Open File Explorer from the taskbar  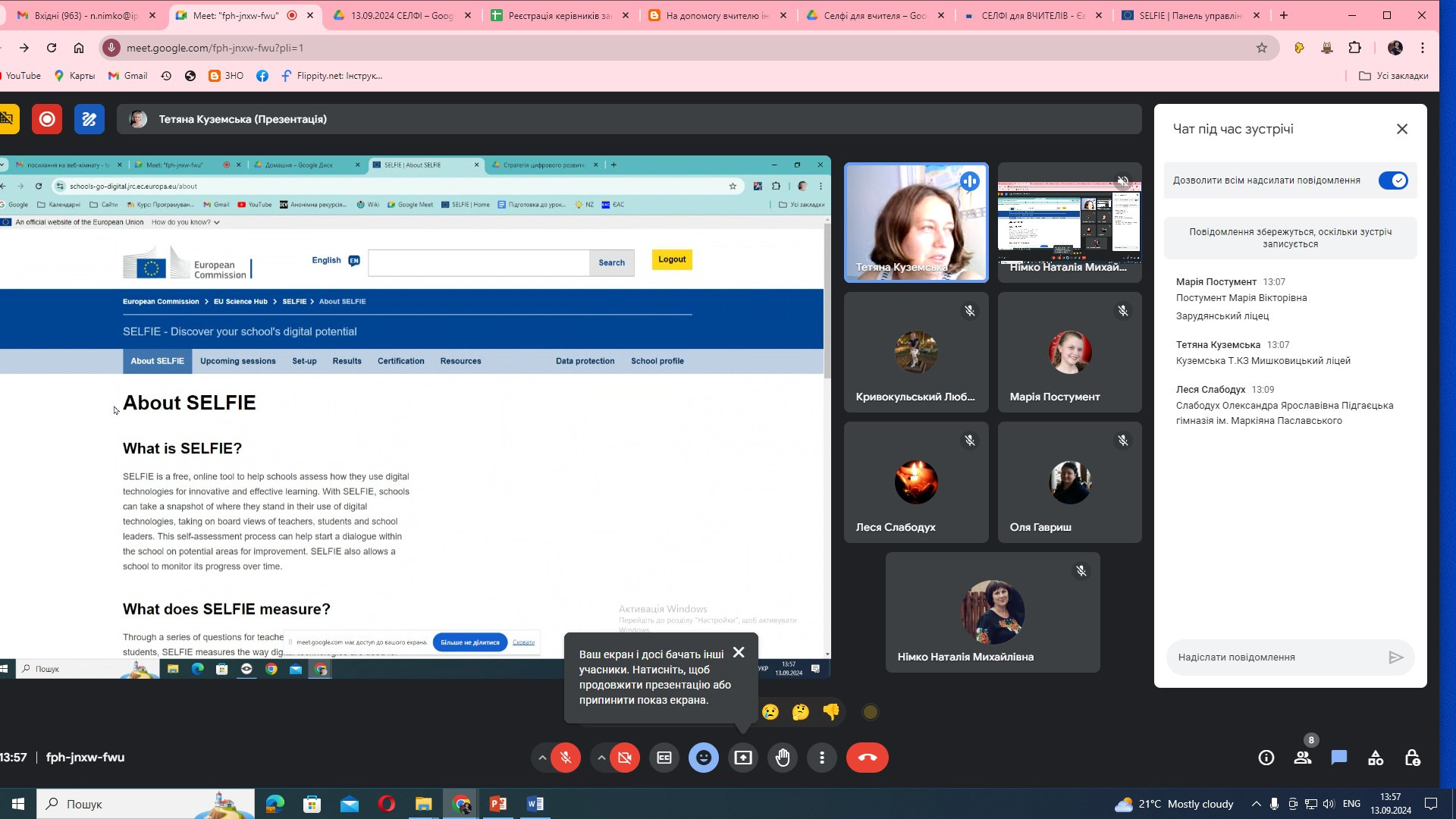click(423, 804)
